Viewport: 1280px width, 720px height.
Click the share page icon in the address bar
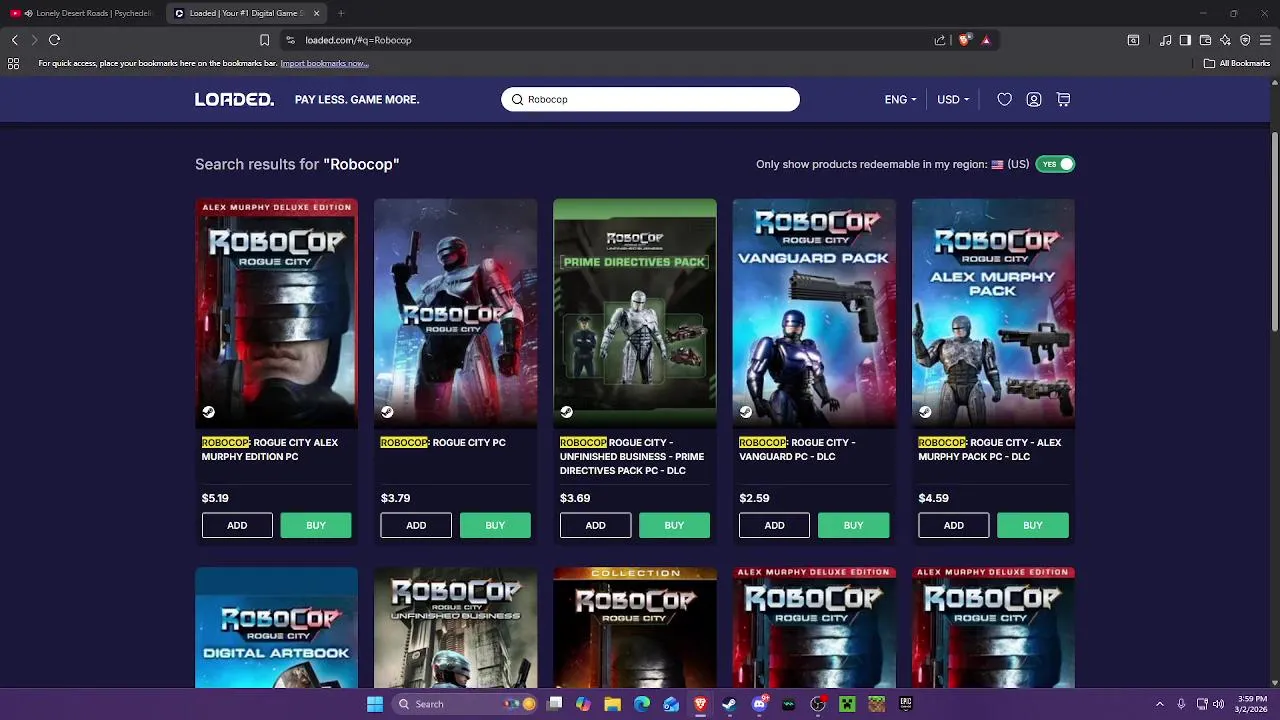[x=939, y=40]
